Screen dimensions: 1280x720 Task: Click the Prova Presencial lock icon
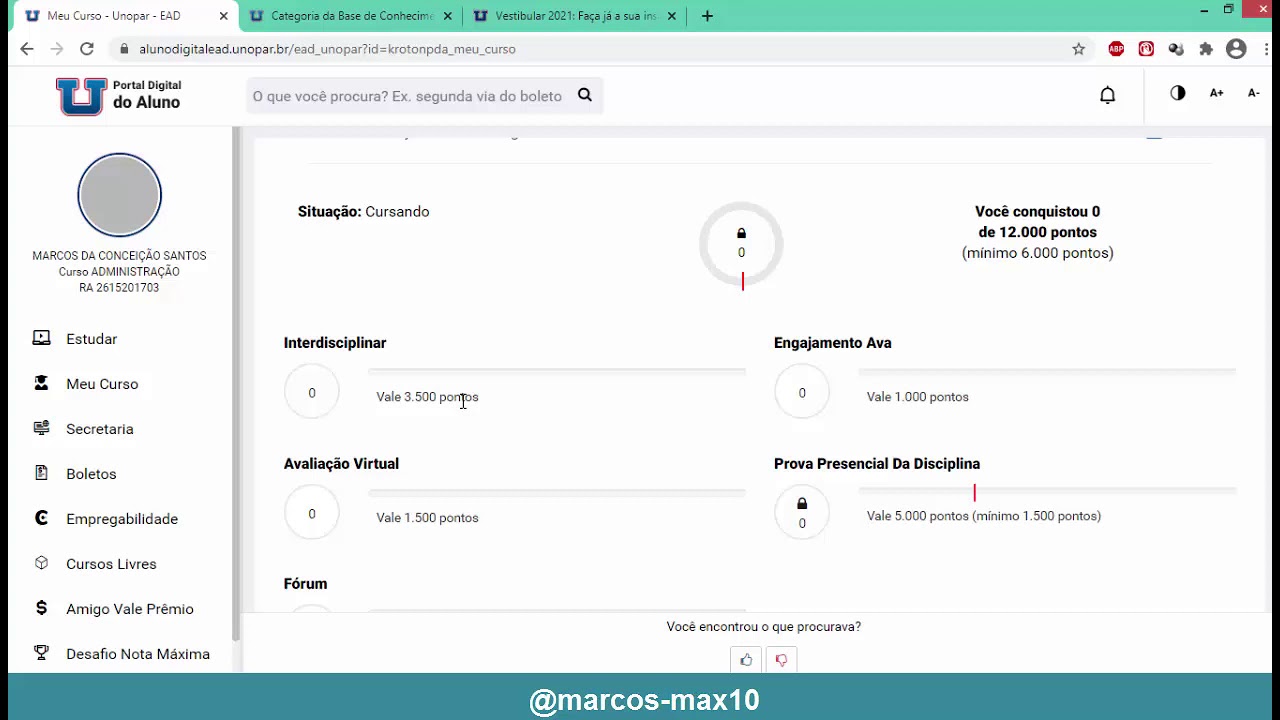(x=802, y=503)
